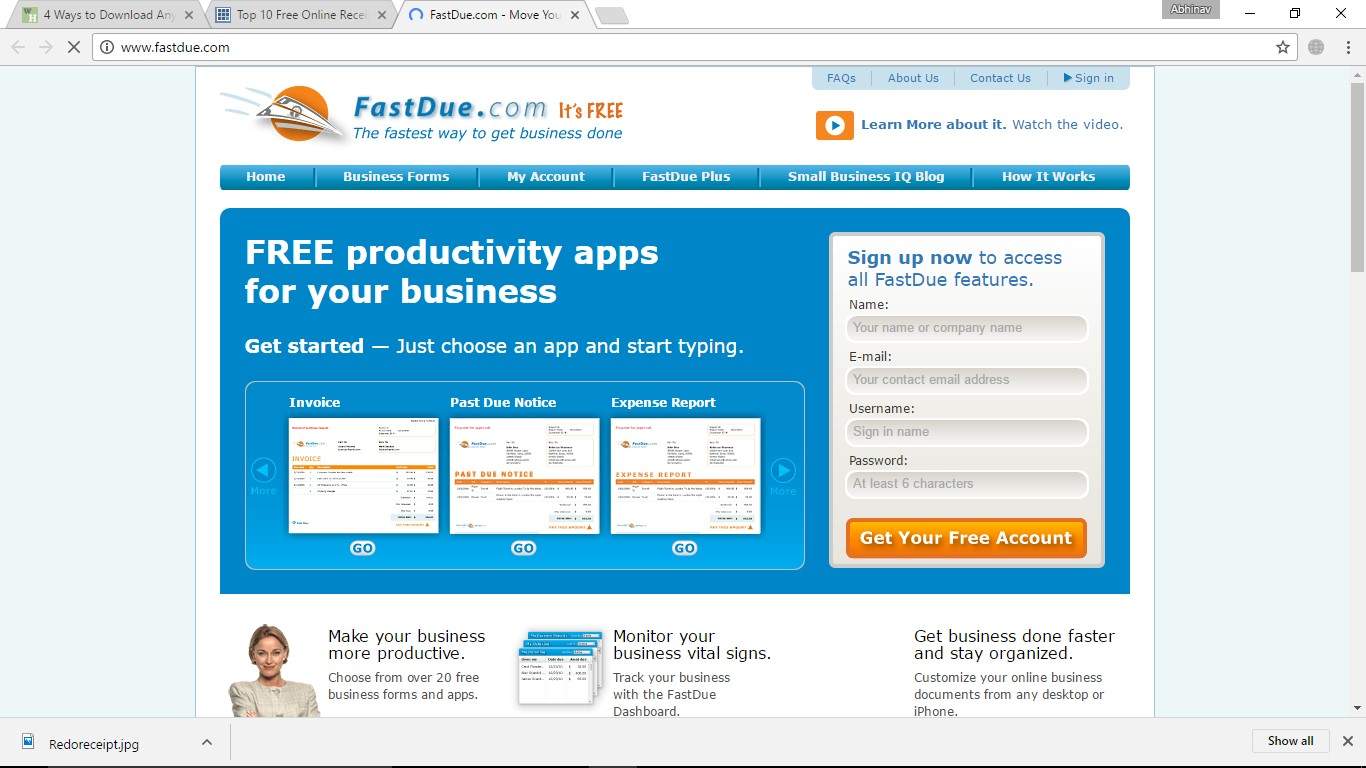The width and height of the screenshot is (1366, 768).
Task: Open the Expense Report template thumbnail
Action: click(x=685, y=476)
